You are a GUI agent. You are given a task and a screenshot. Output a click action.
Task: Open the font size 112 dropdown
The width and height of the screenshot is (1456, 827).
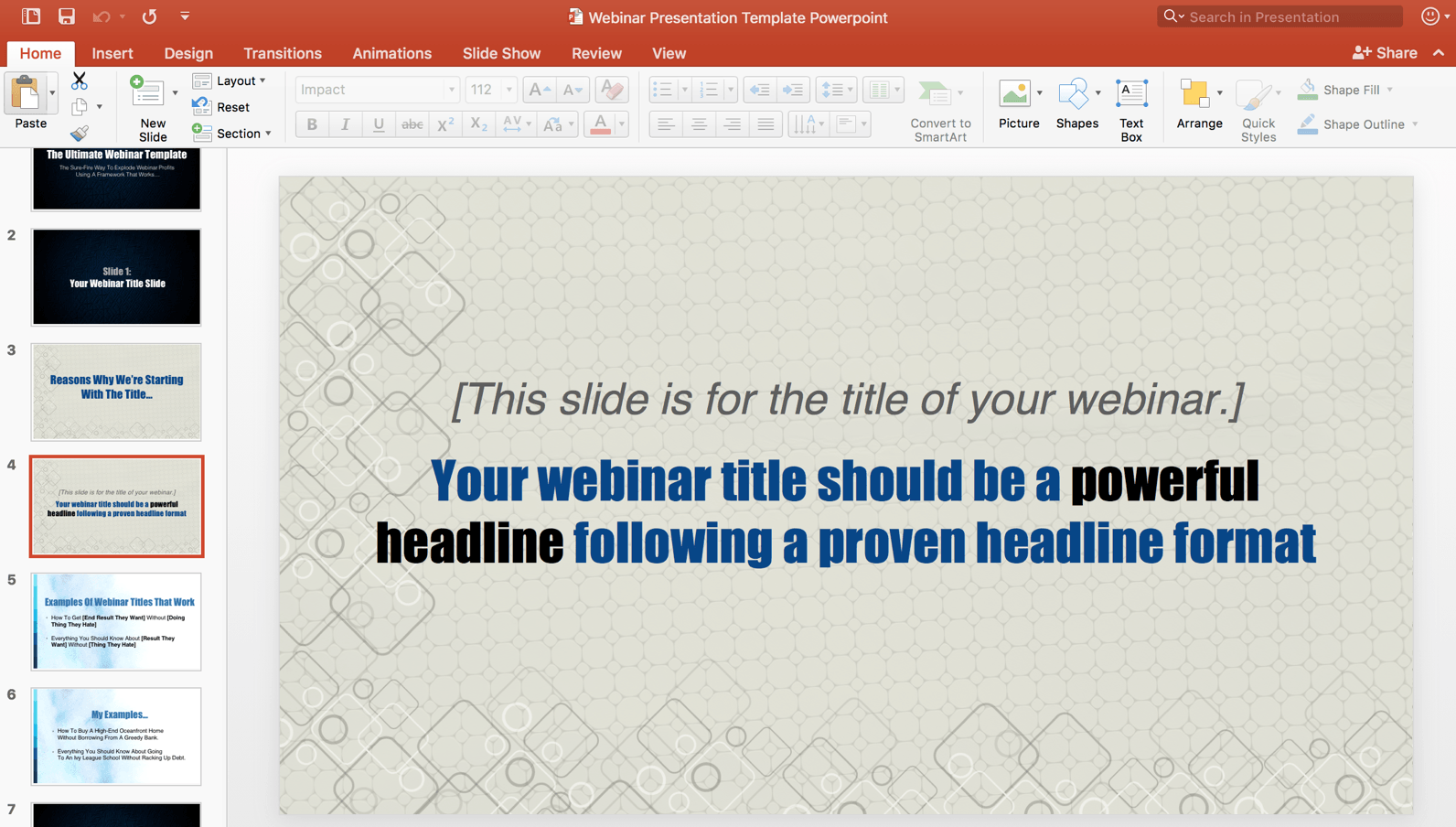tap(491, 90)
